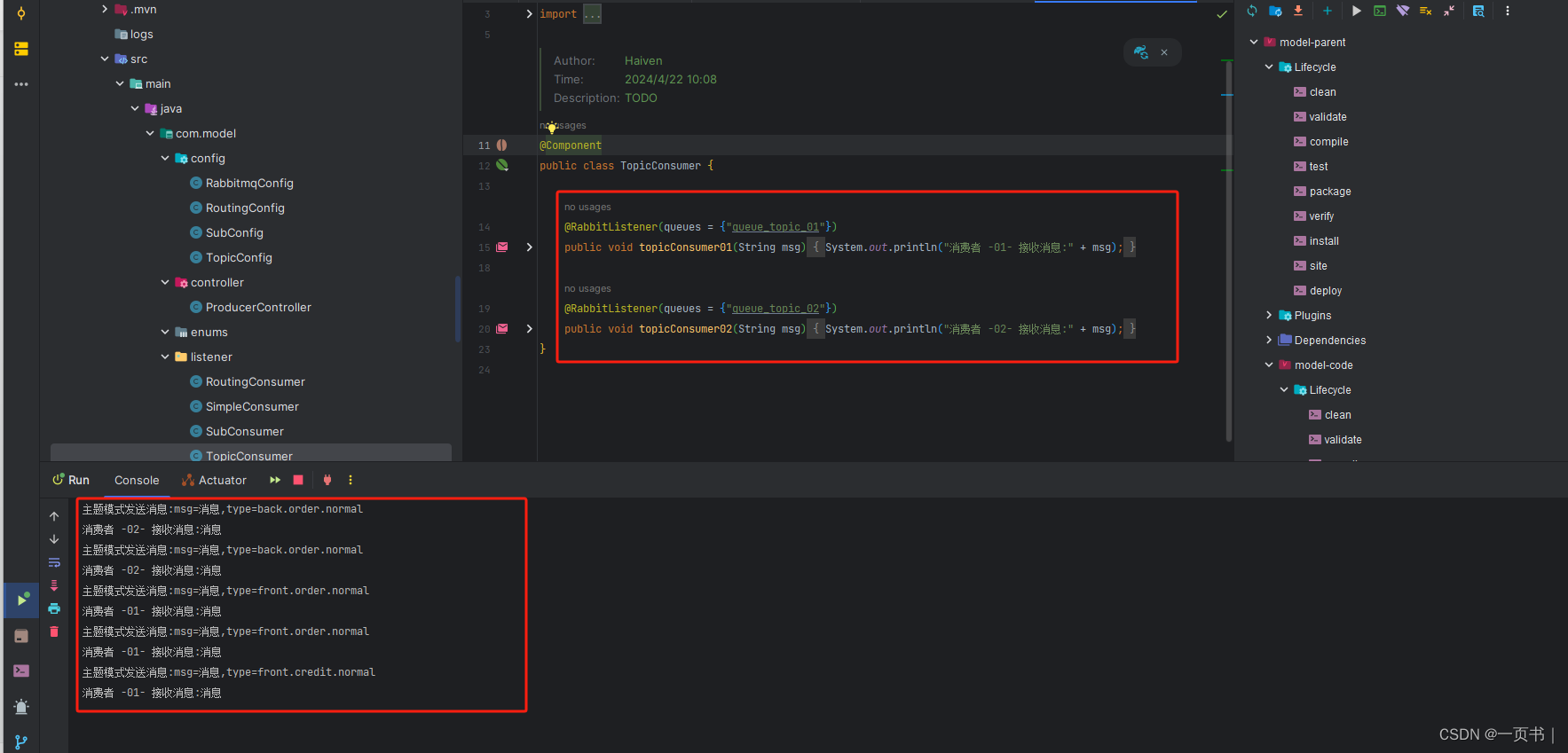
Task: Toggle scroll to end of console
Action: coord(54,585)
